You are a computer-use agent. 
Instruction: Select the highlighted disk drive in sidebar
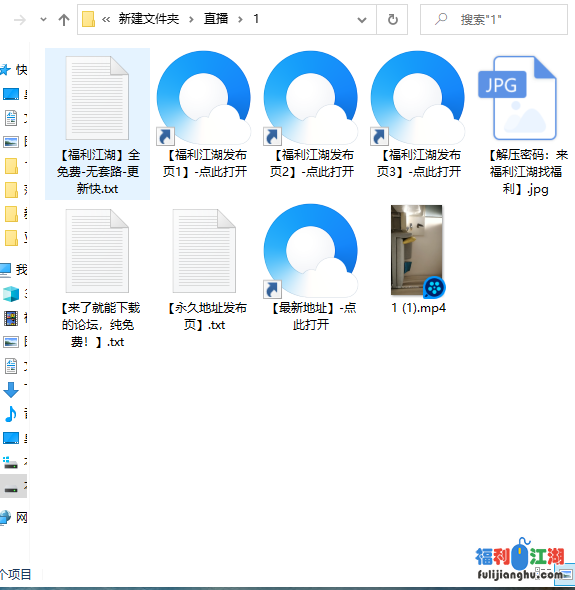coord(13,487)
